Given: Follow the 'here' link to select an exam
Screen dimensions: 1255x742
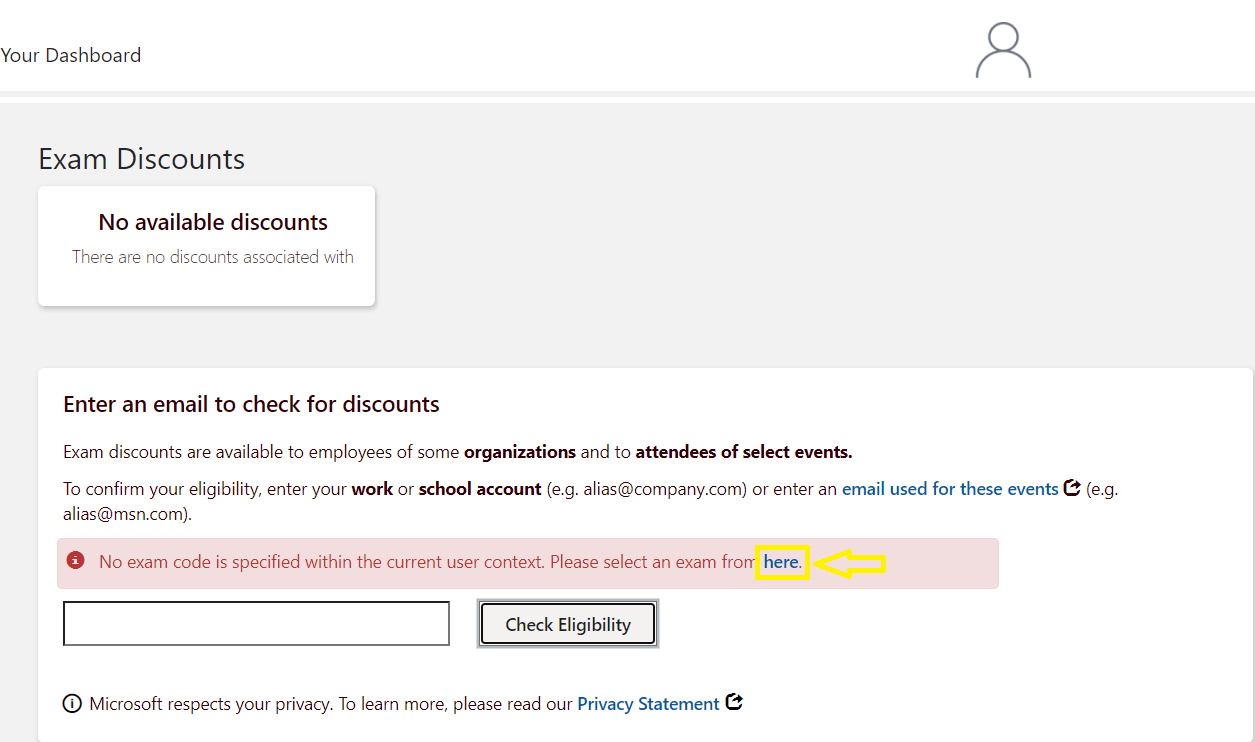Looking at the screenshot, I should point(781,562).
